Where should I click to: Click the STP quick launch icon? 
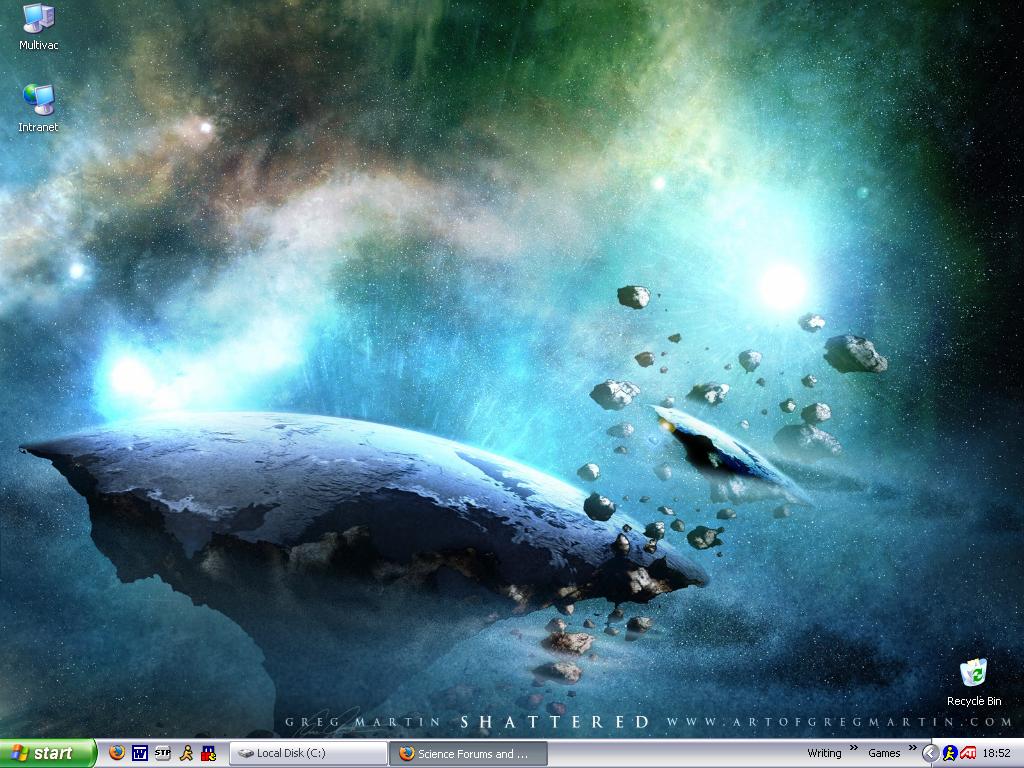[x=163, y=753]
